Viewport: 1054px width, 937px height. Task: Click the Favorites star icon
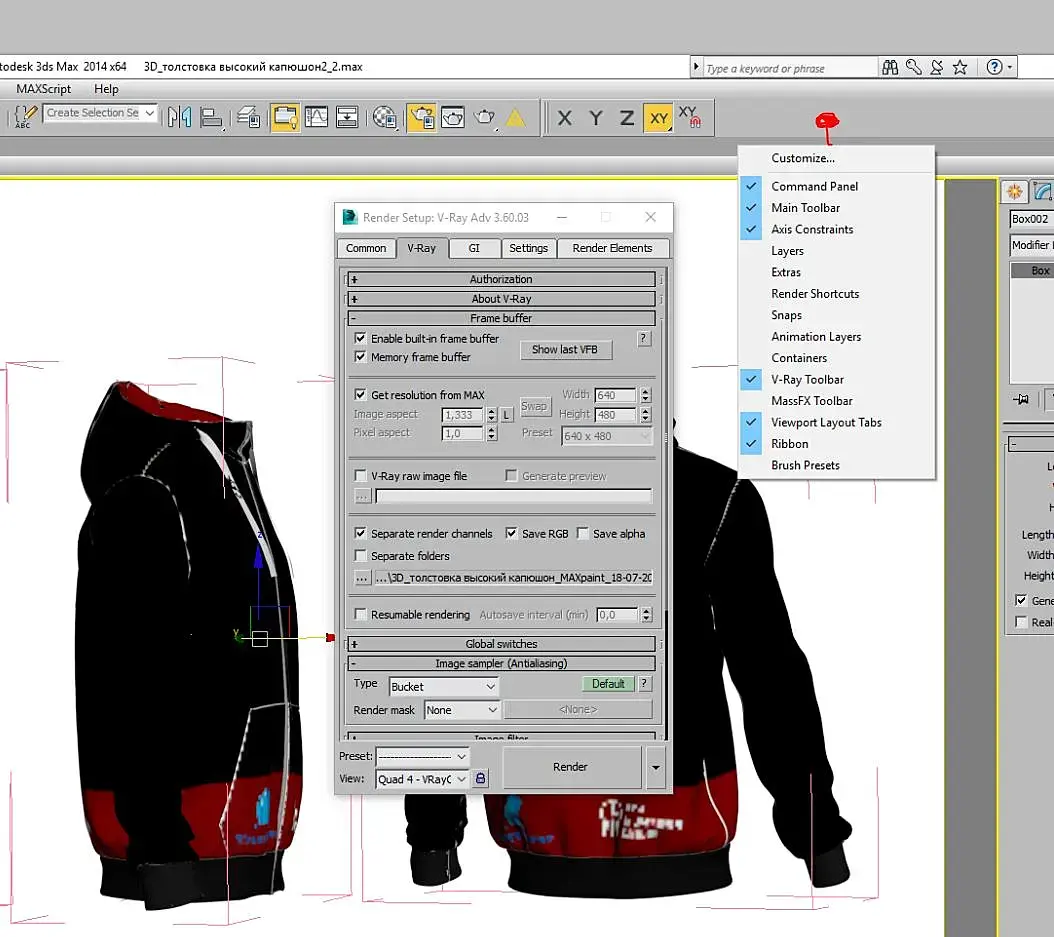tap(960, 67)
